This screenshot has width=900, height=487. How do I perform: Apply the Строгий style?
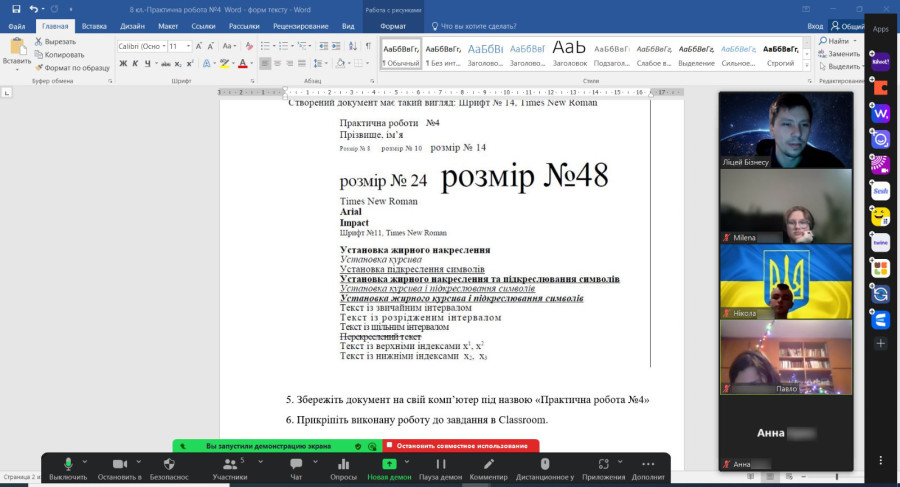click(x=781, y=54)
